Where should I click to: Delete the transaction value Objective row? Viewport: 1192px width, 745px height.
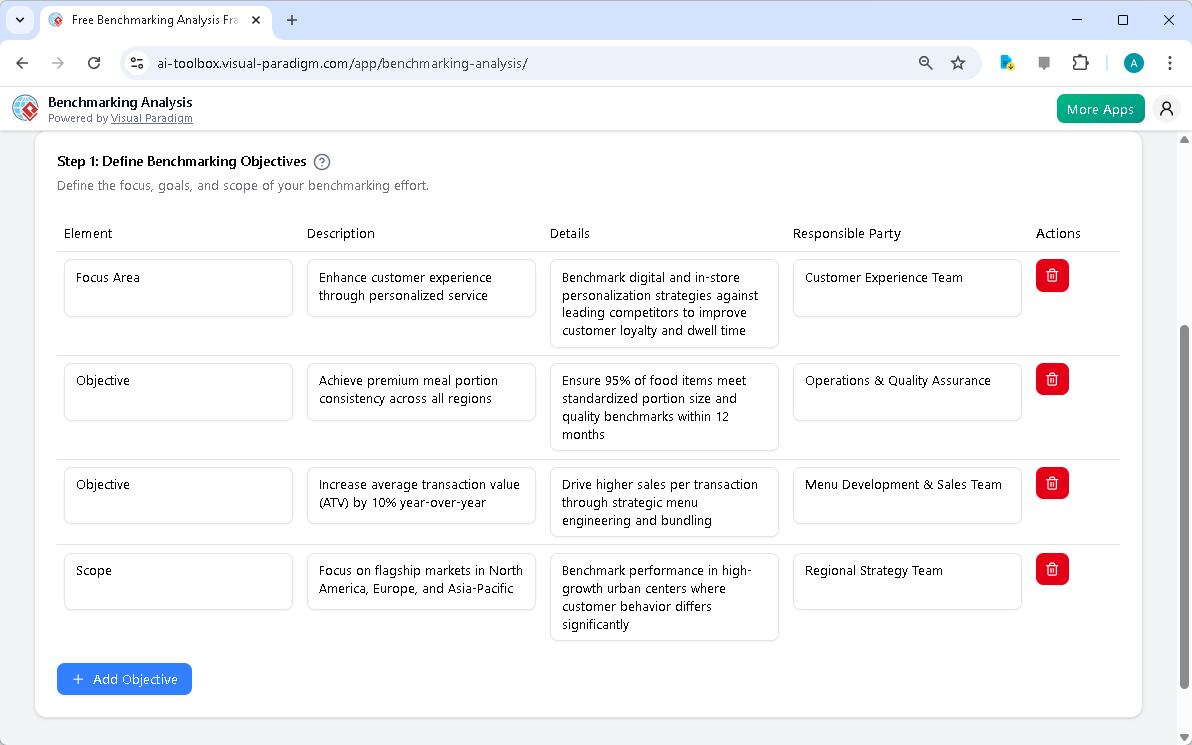(x=1052, y=483)
